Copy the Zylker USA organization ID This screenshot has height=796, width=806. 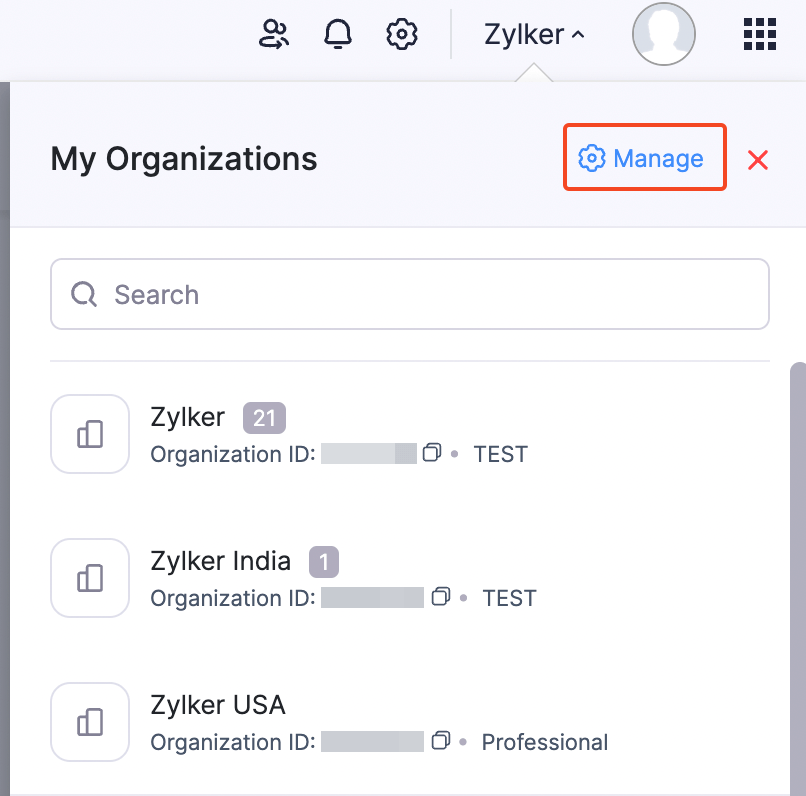[441, 741]
